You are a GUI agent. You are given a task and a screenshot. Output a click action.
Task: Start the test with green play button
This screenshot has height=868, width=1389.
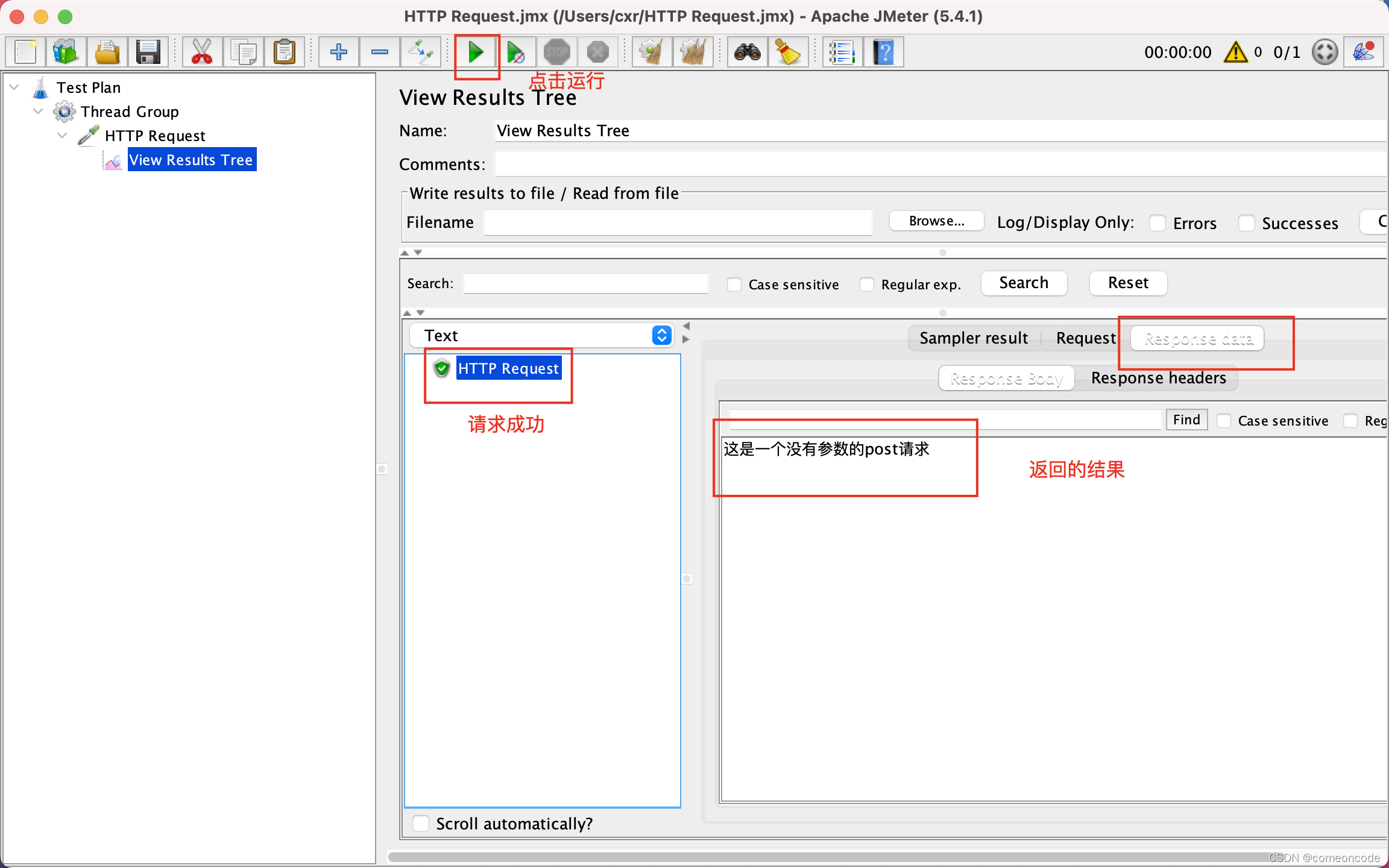476,52
